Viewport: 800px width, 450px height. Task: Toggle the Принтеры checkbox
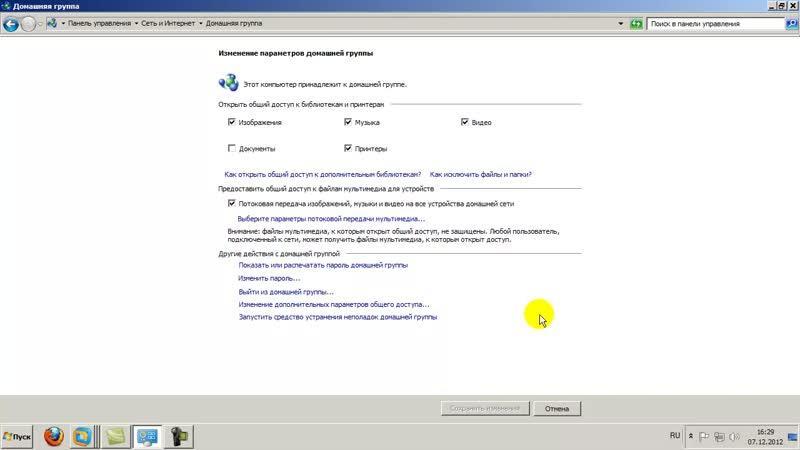[348, 149]
